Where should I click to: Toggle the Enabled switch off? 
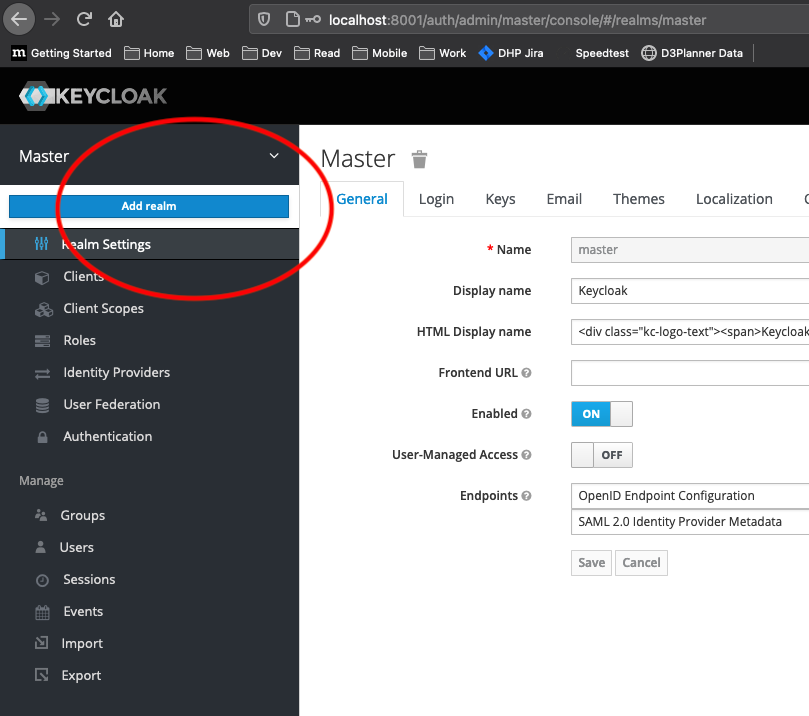click(x=602, y=414)
